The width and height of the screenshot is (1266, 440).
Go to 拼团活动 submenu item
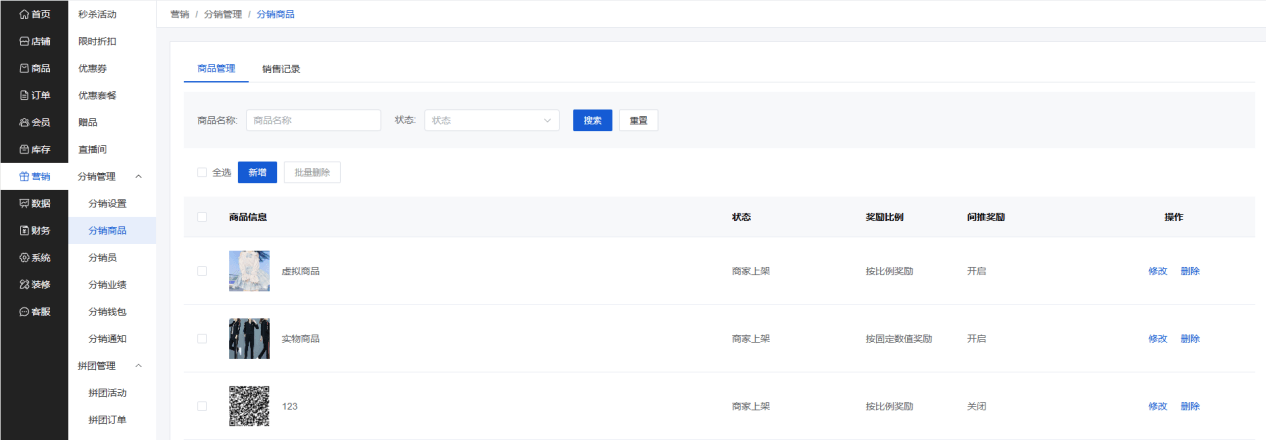107,393
